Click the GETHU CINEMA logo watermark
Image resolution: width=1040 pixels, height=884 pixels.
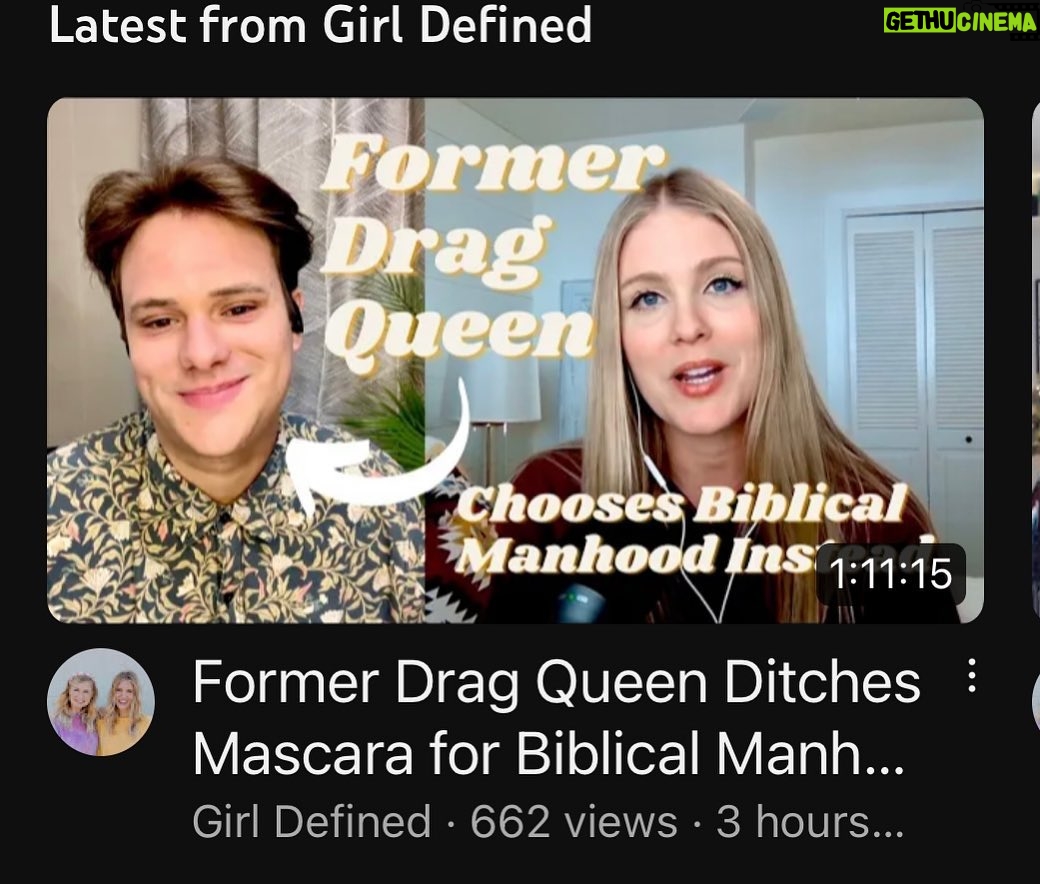(960, 20)
